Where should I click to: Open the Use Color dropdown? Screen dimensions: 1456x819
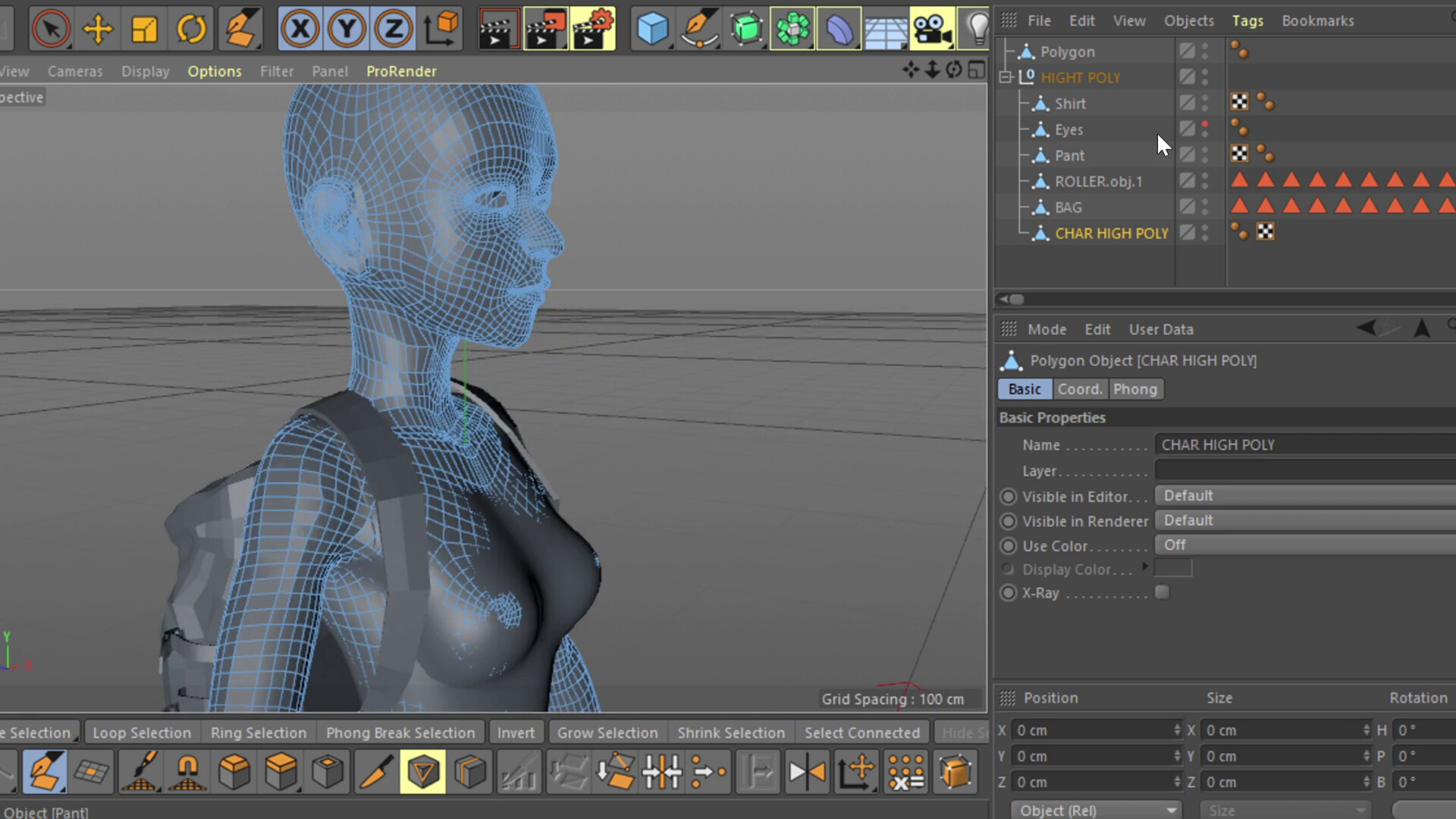(x=1304, y=545)
